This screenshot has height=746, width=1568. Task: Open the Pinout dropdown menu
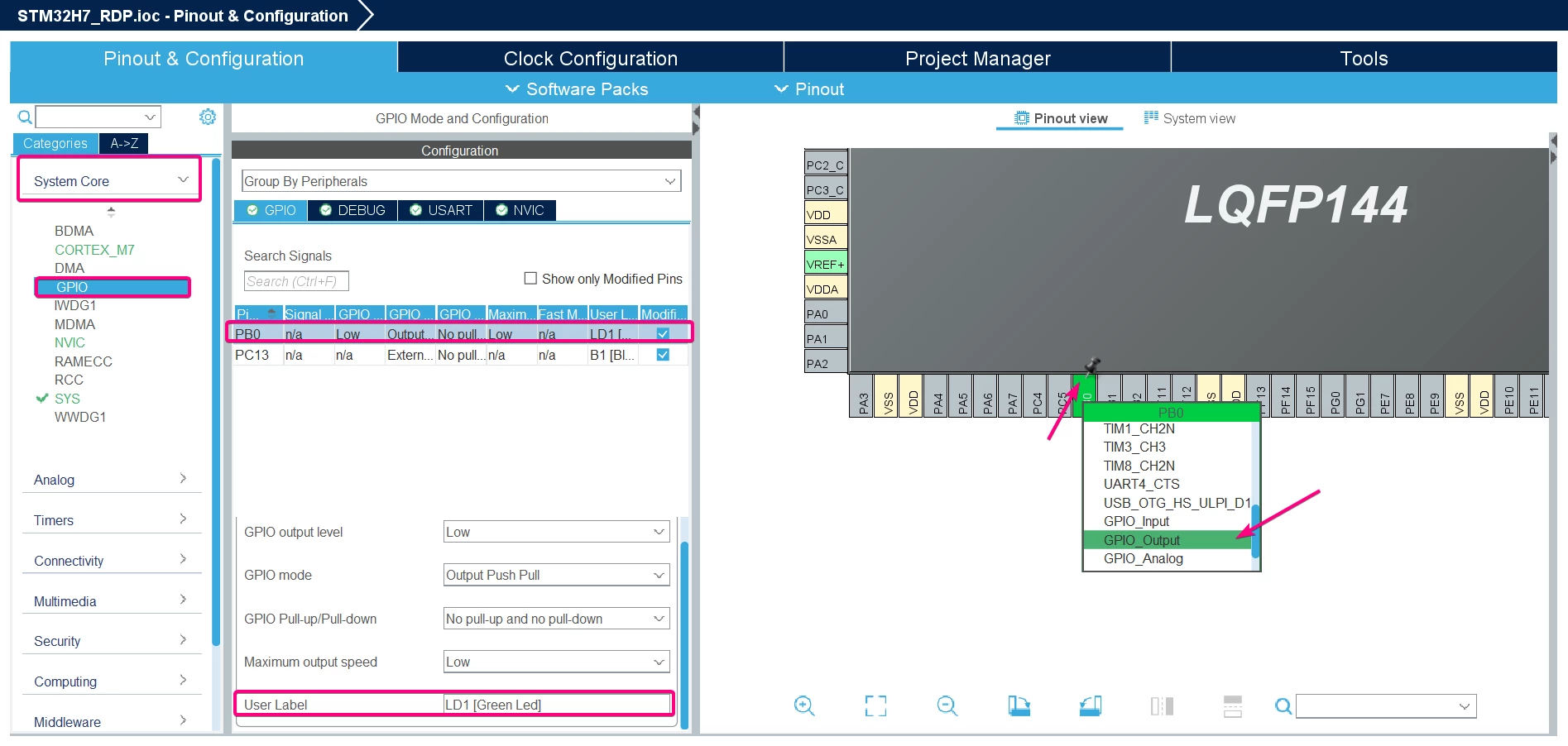coord(808,89)
